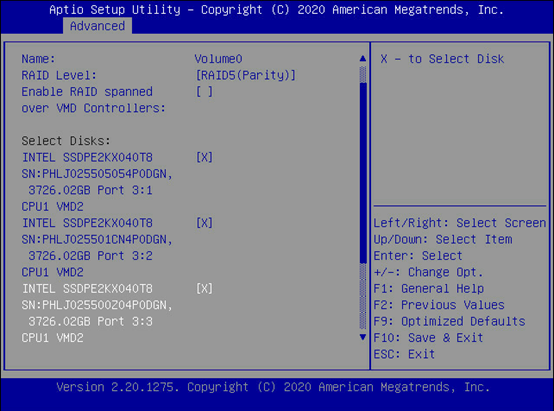
Task: Click F9: Optimized Defaults hint
Action: tap(449, 321)
